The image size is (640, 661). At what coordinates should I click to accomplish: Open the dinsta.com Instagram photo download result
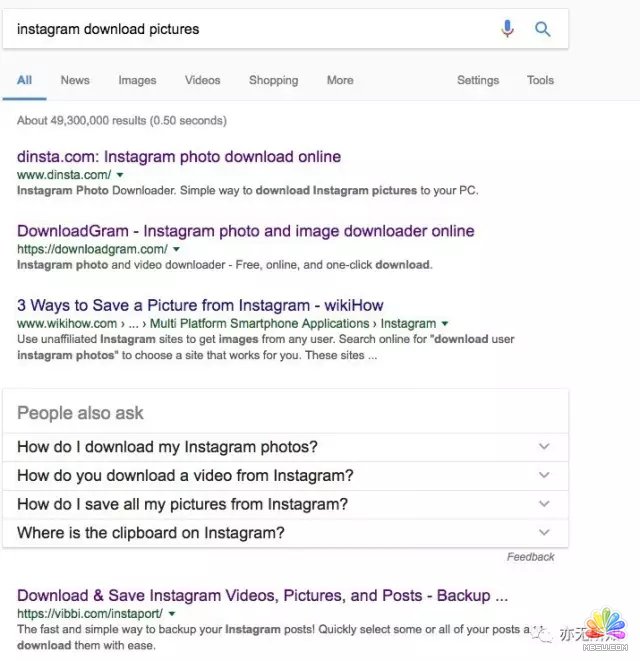179,157
